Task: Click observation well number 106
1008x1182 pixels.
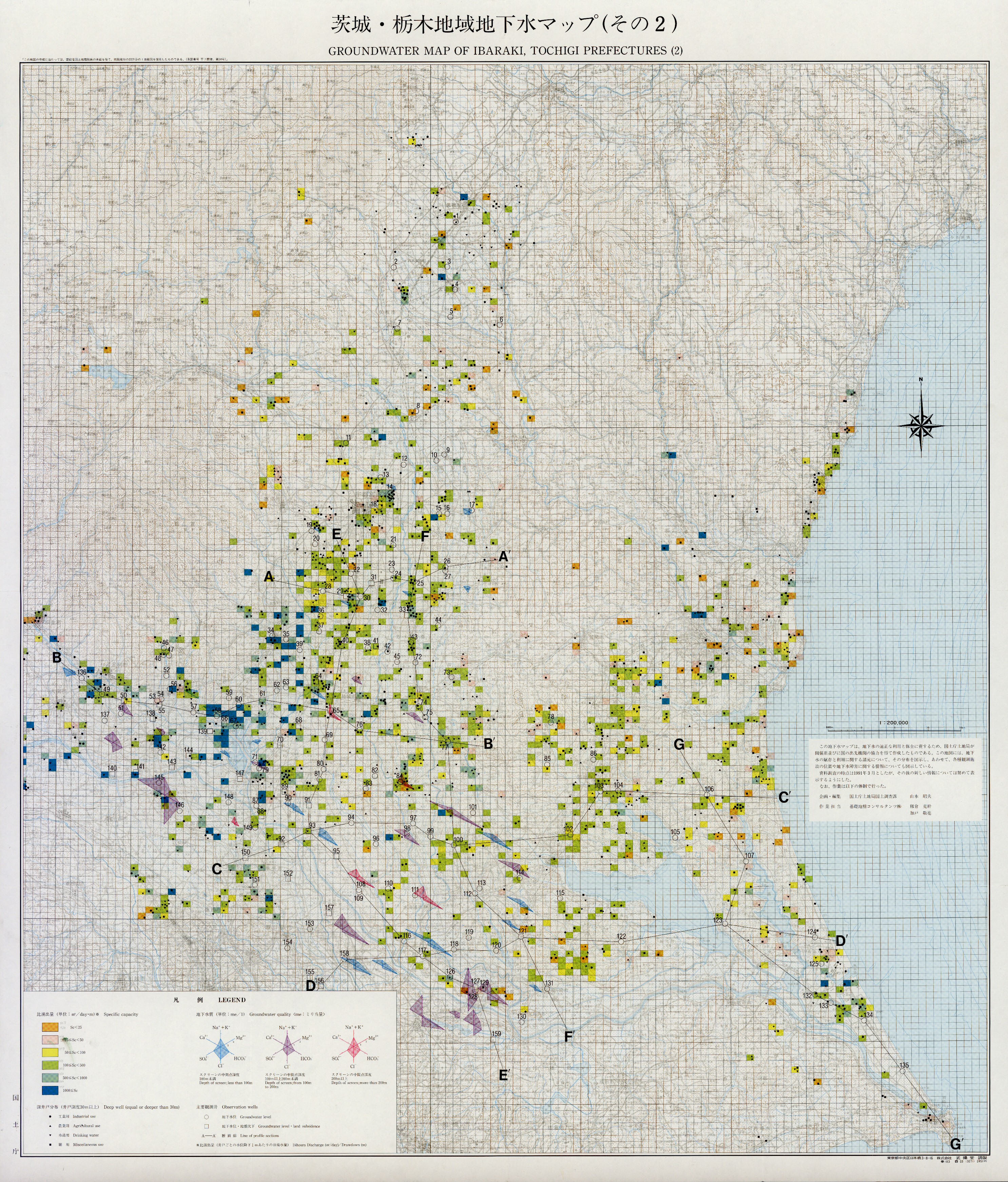Action: tap(709, 789)
